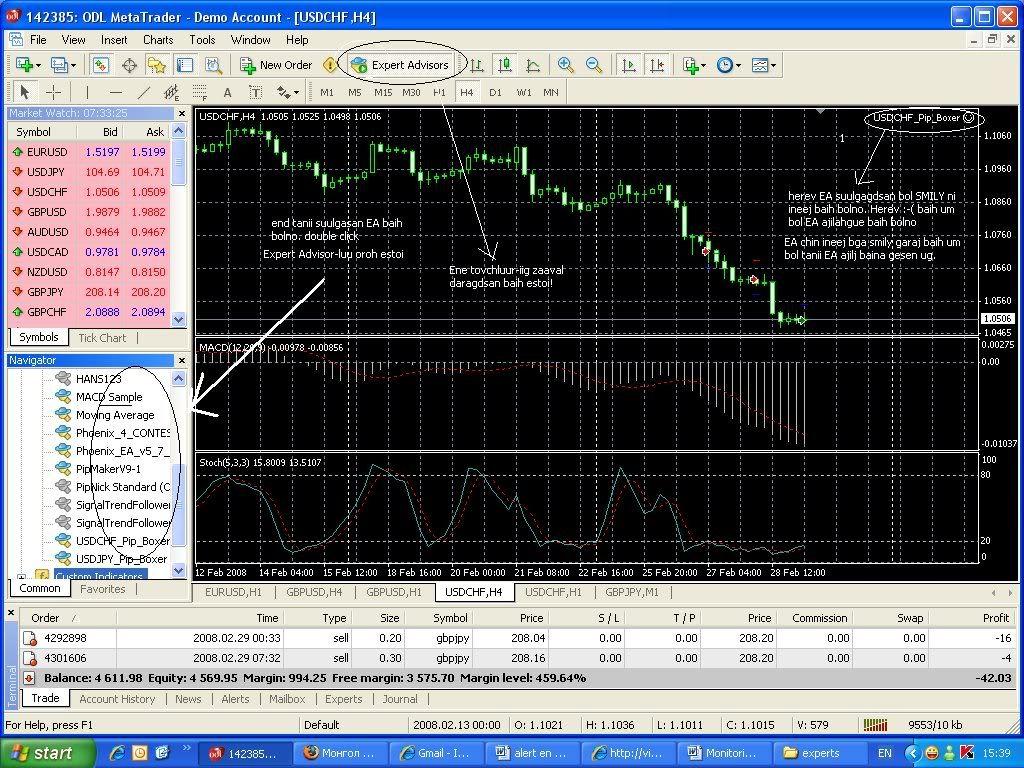Open the Periods clock dropdown
Viewport: 1024px width, 768px height.
click(728, 65)
